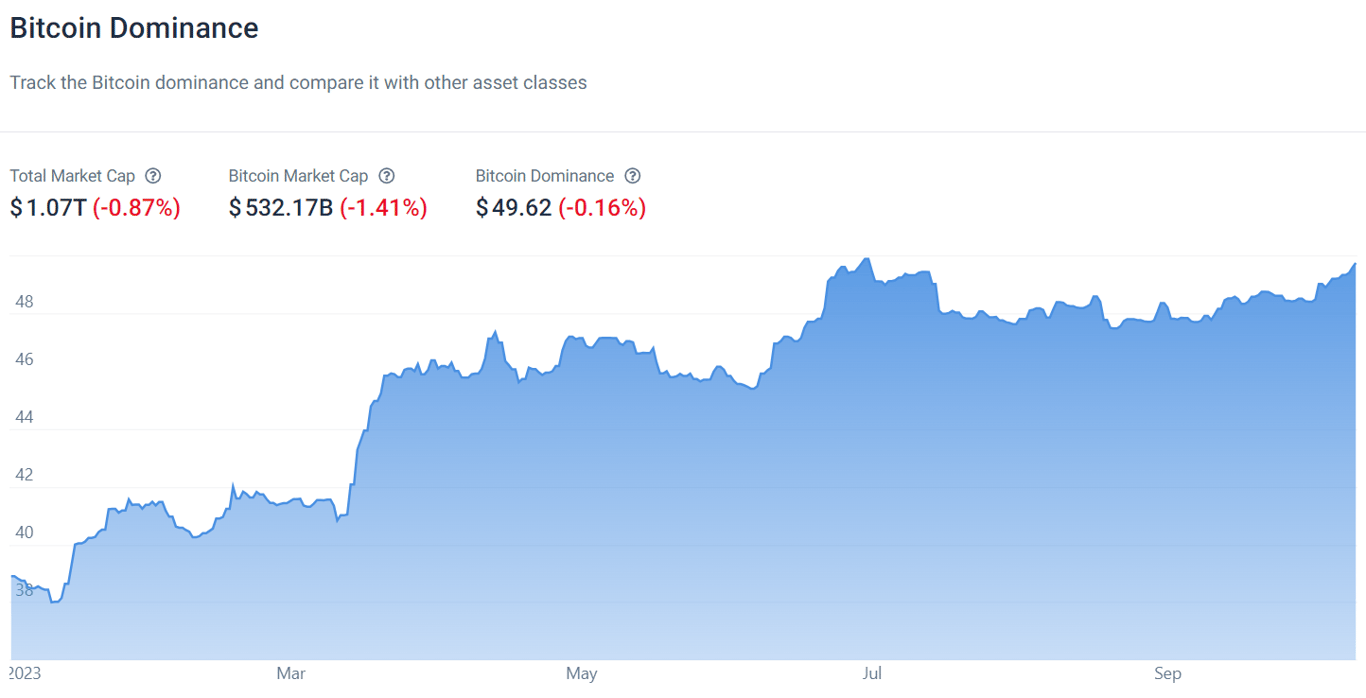This screenshot has height=698, width=1366.
Task: Click the red -1.41% change figure
Action: click(x=384, y=208)
